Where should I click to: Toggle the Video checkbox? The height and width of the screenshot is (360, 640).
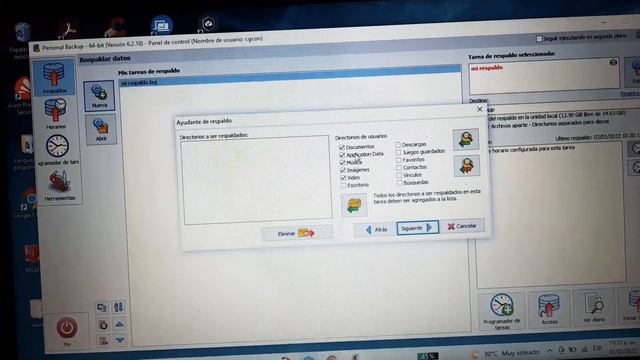(x=343, y=178)
